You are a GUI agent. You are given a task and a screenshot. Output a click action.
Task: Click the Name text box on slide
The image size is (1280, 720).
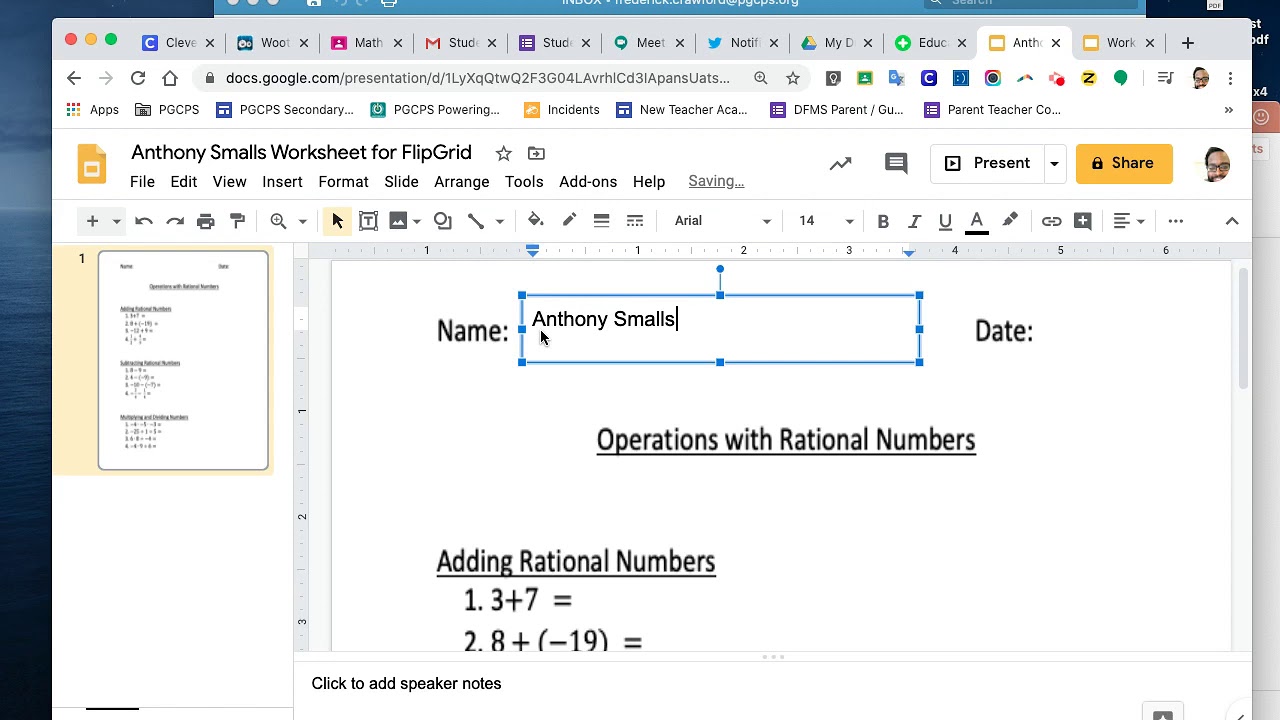(720, 329)
